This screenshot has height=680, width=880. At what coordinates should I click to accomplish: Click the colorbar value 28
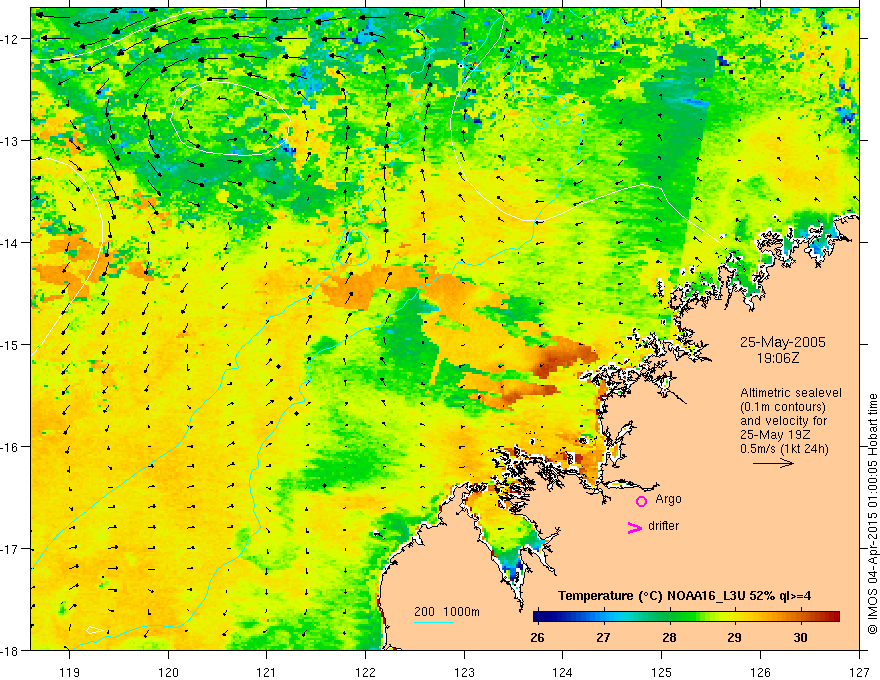(669, 637)
